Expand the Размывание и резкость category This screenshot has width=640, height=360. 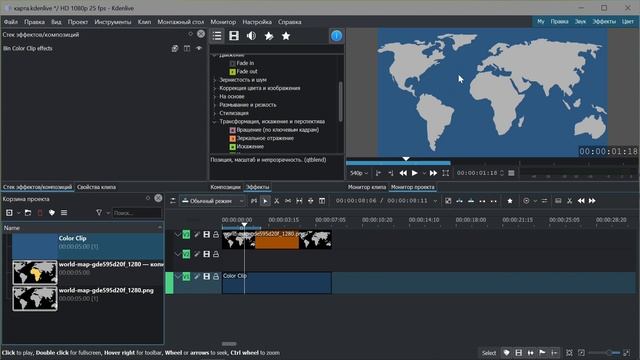point(215,105)
